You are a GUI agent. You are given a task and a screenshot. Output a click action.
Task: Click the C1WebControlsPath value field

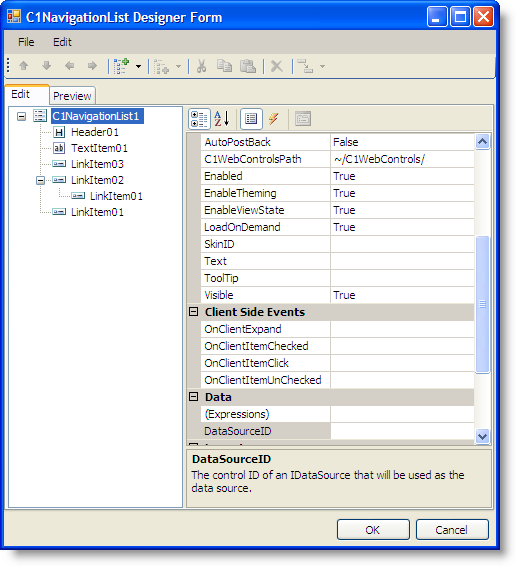tap(402, 159)
